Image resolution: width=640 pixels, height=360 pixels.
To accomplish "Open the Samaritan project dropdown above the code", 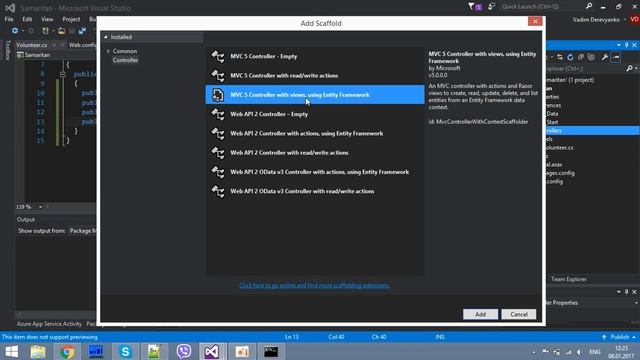I will [x=56, y=55].
